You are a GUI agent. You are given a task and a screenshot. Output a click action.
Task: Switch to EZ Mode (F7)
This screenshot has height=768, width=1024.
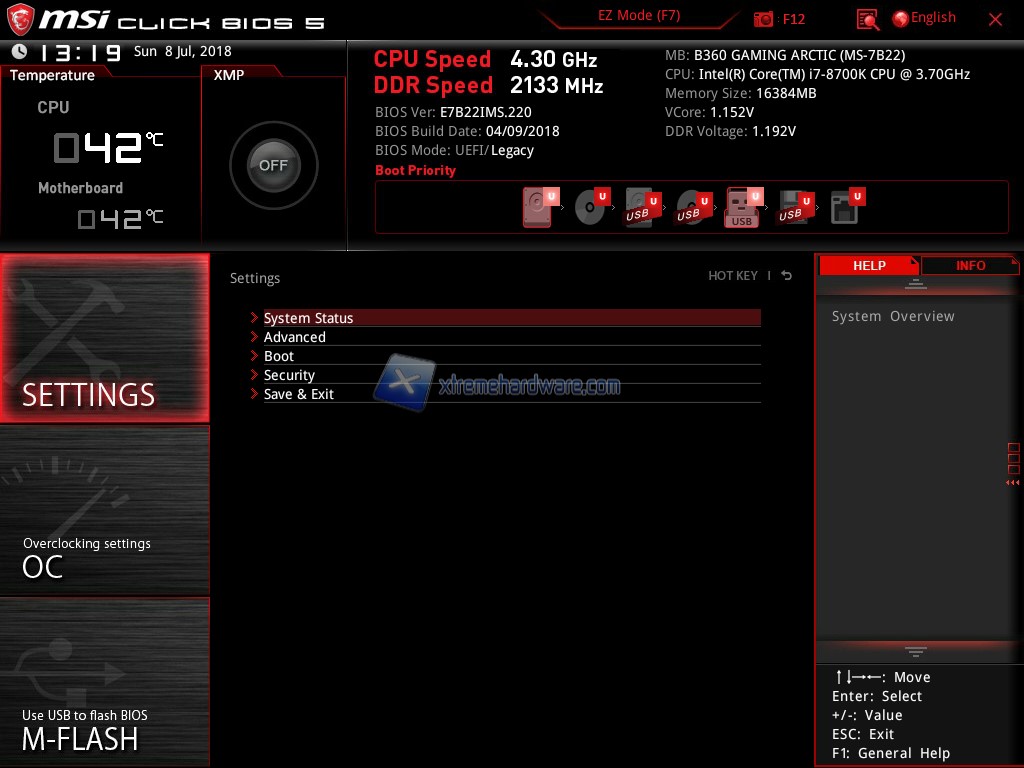tap(639, 16)
